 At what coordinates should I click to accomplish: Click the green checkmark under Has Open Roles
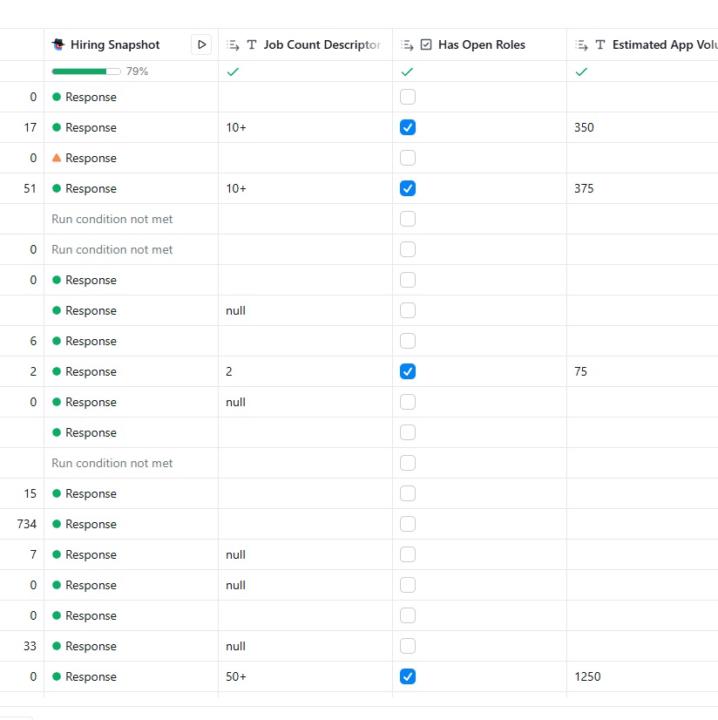tap(407, 72)
